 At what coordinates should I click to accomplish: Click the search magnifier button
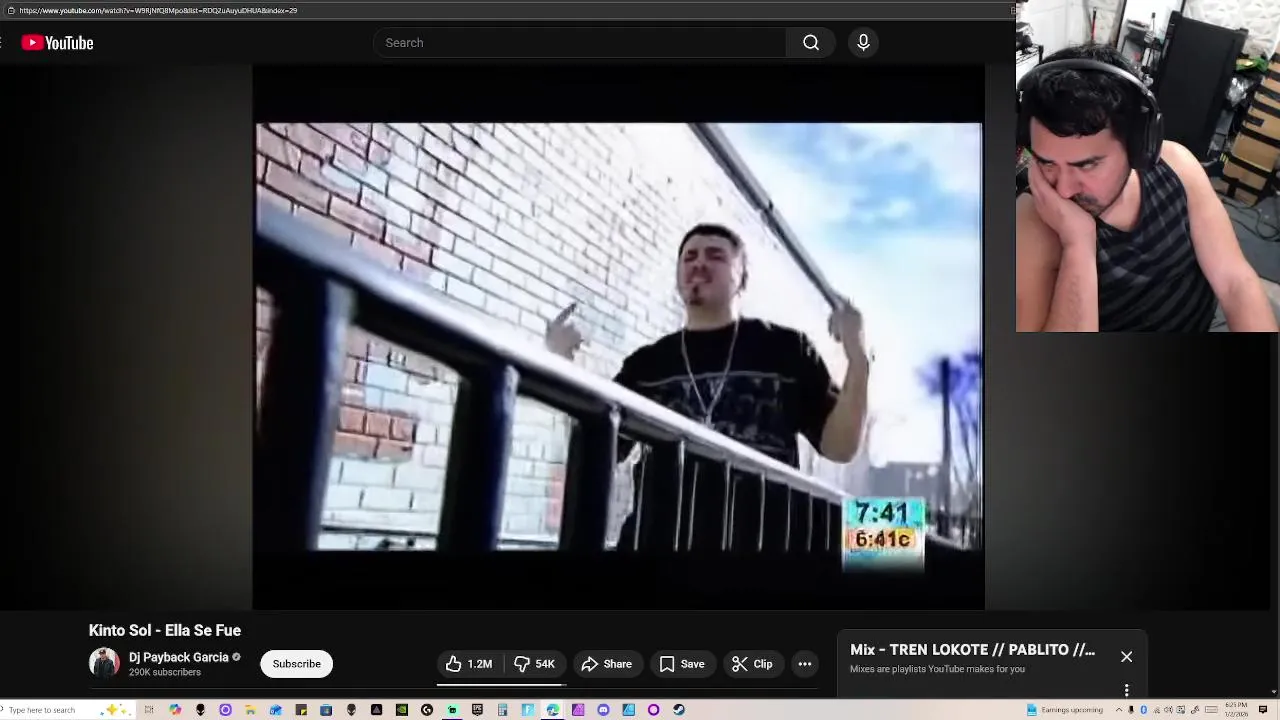click(811, 43)
